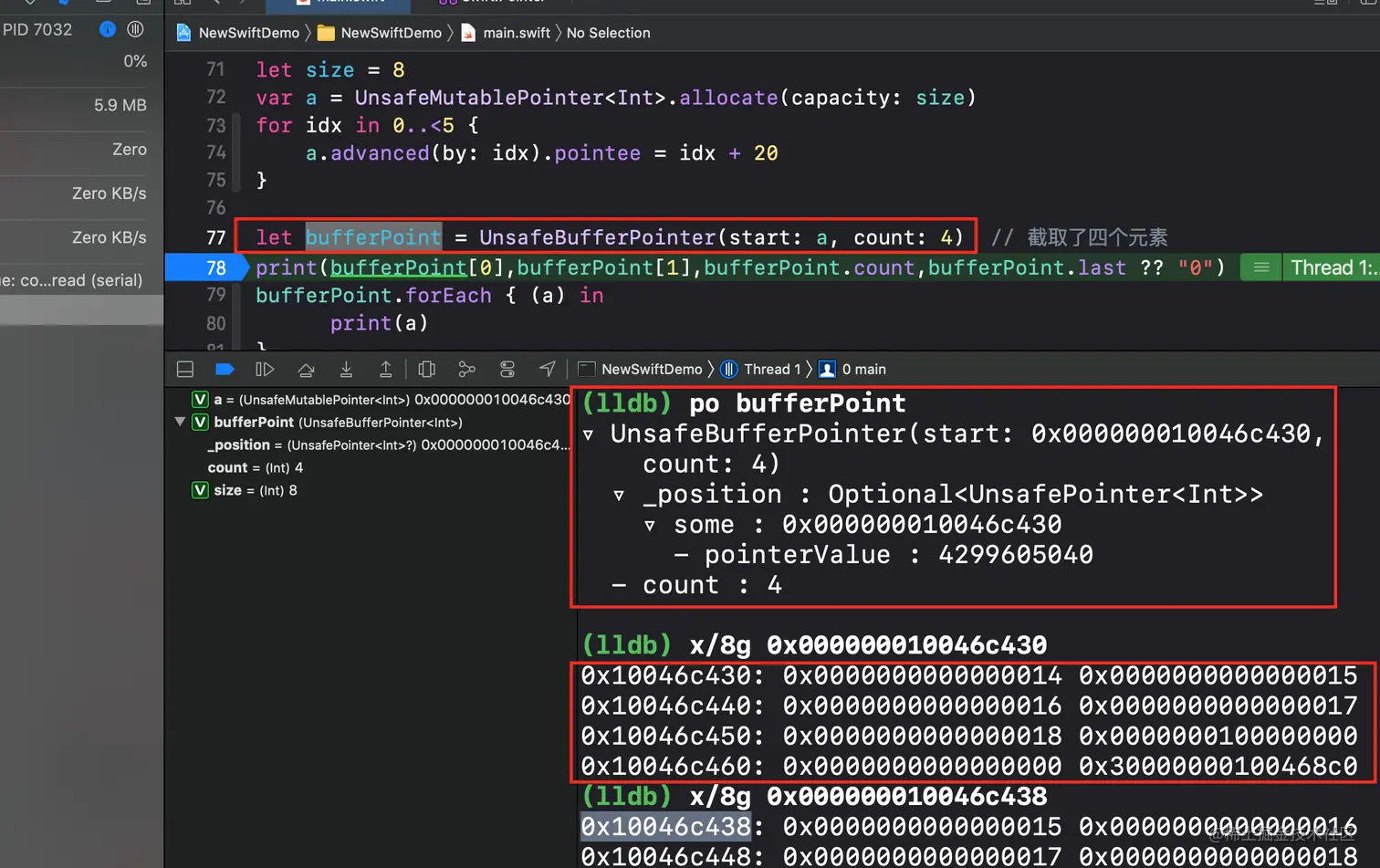Image resolution: width=1380 pixels, height=868 pixels.
Task: Click 'x/8g 0x000000010046c430' console command
Action: (868, 645)
